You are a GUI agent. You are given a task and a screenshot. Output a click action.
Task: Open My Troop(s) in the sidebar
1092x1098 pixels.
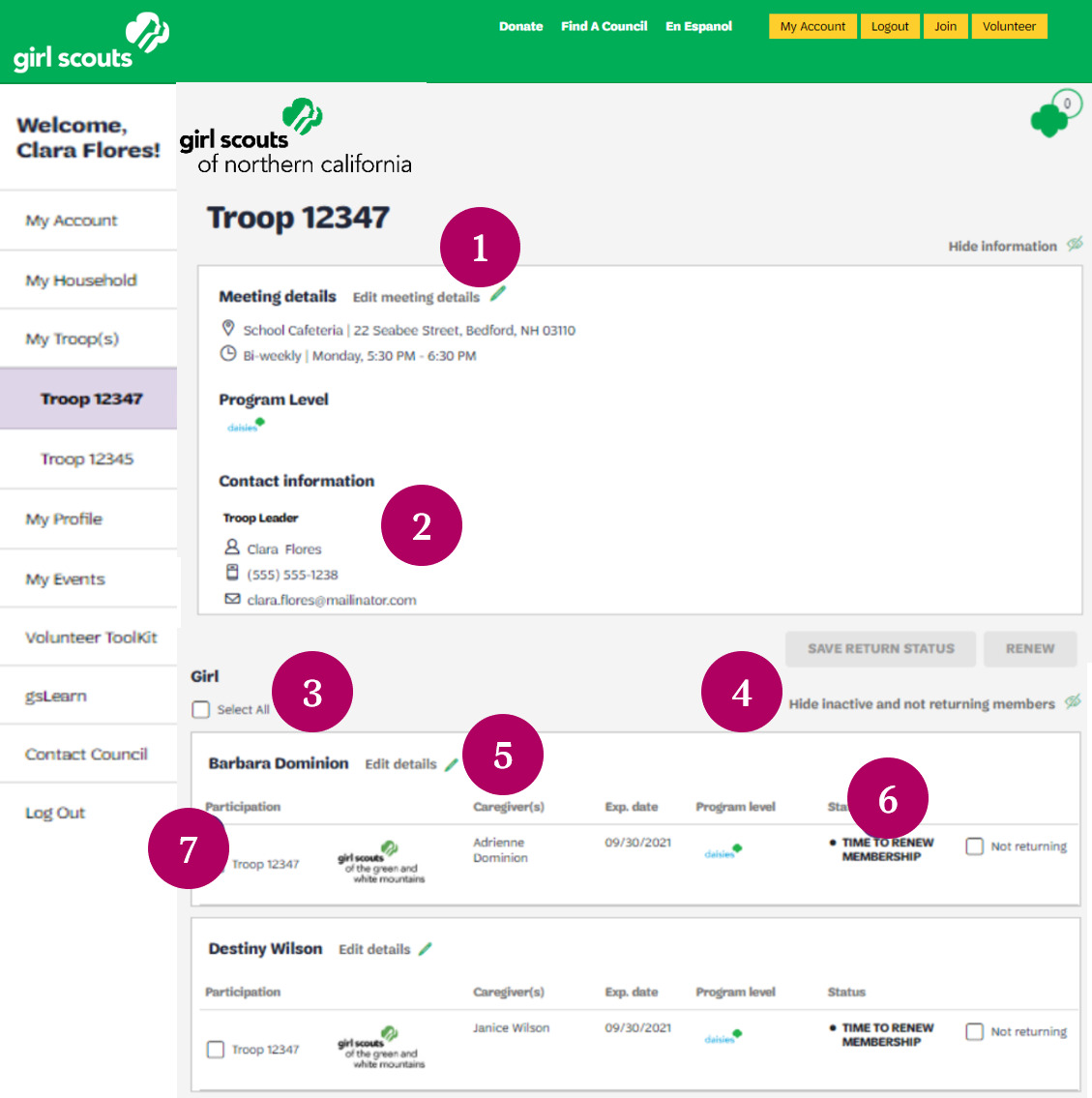(x=88, y=339)
